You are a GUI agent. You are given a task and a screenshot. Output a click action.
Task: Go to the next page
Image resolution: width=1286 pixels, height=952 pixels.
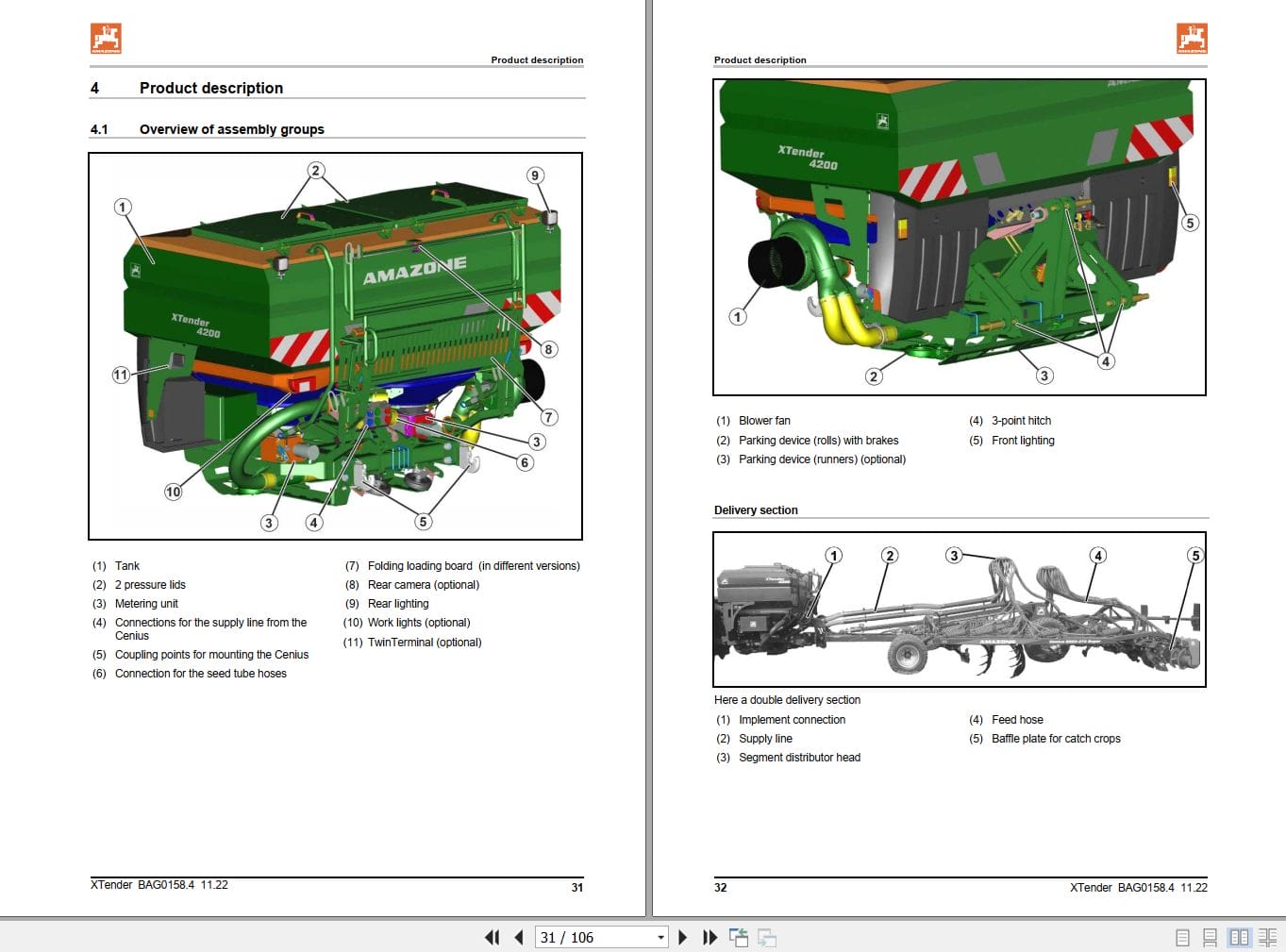683,937
